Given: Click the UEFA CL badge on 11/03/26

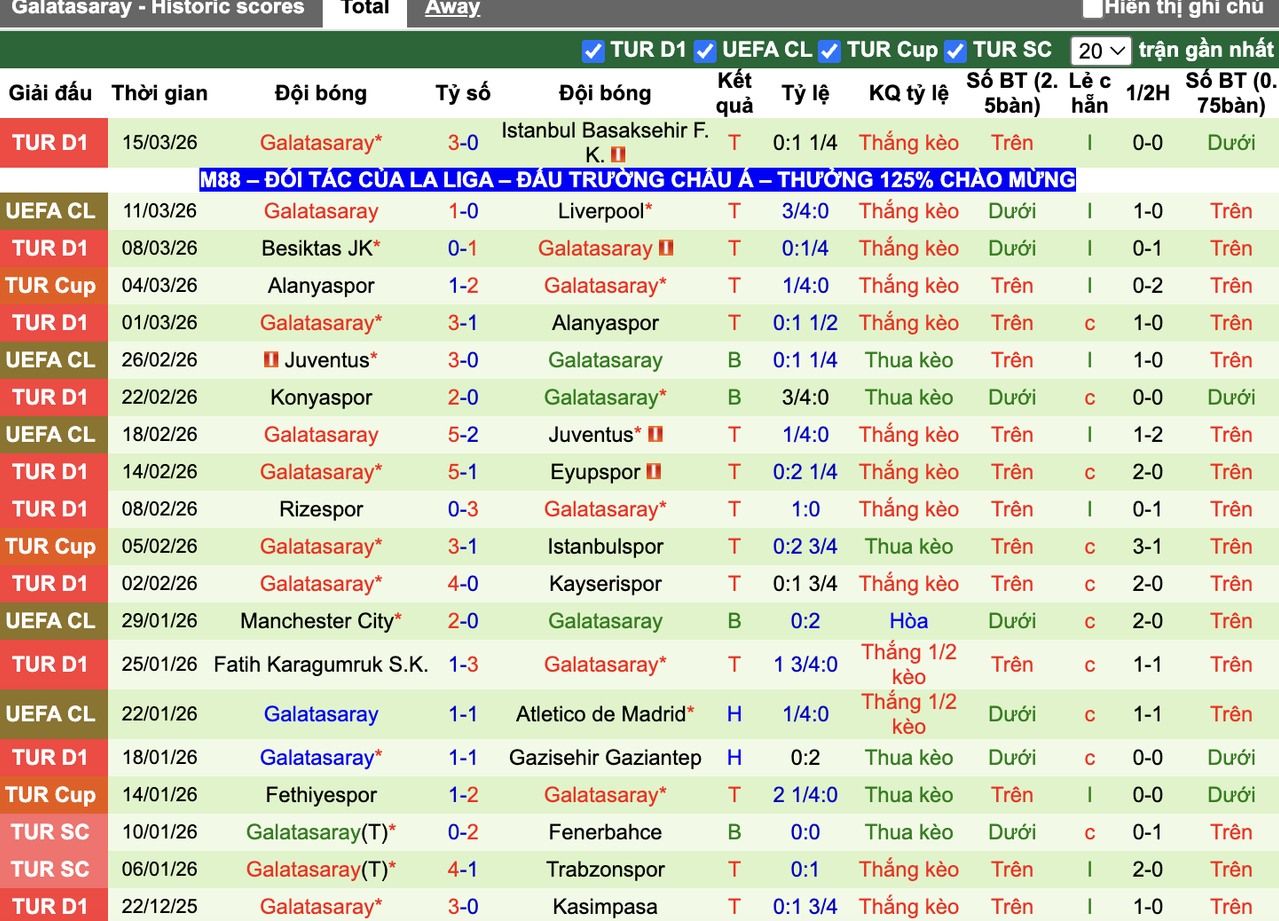Looking at the screenshot, I should (53, 211).
